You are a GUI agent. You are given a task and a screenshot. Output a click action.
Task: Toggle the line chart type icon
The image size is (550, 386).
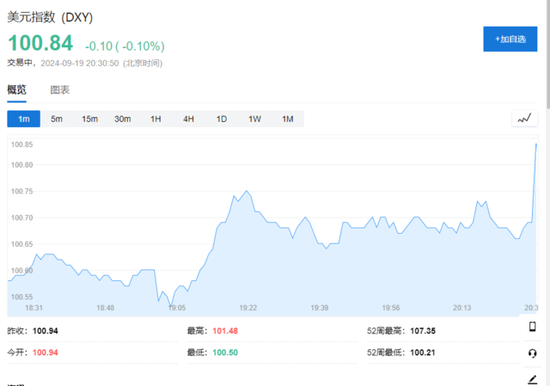[x=524, y=119]
